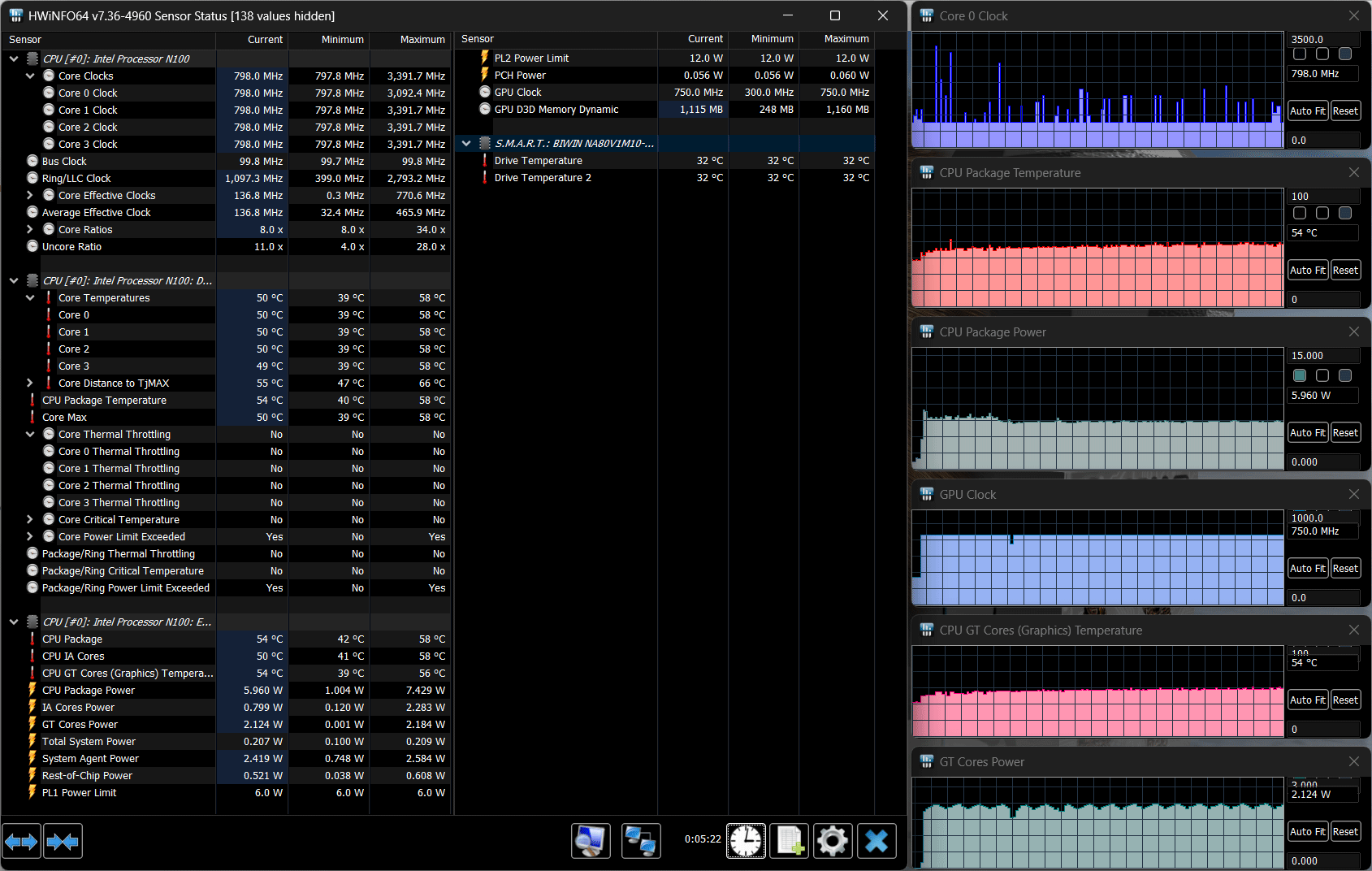The width and height of the screenshot is (1372, 871).
Task: Collapse the Core Clocks tree group
Action: (x=30, y=76)
